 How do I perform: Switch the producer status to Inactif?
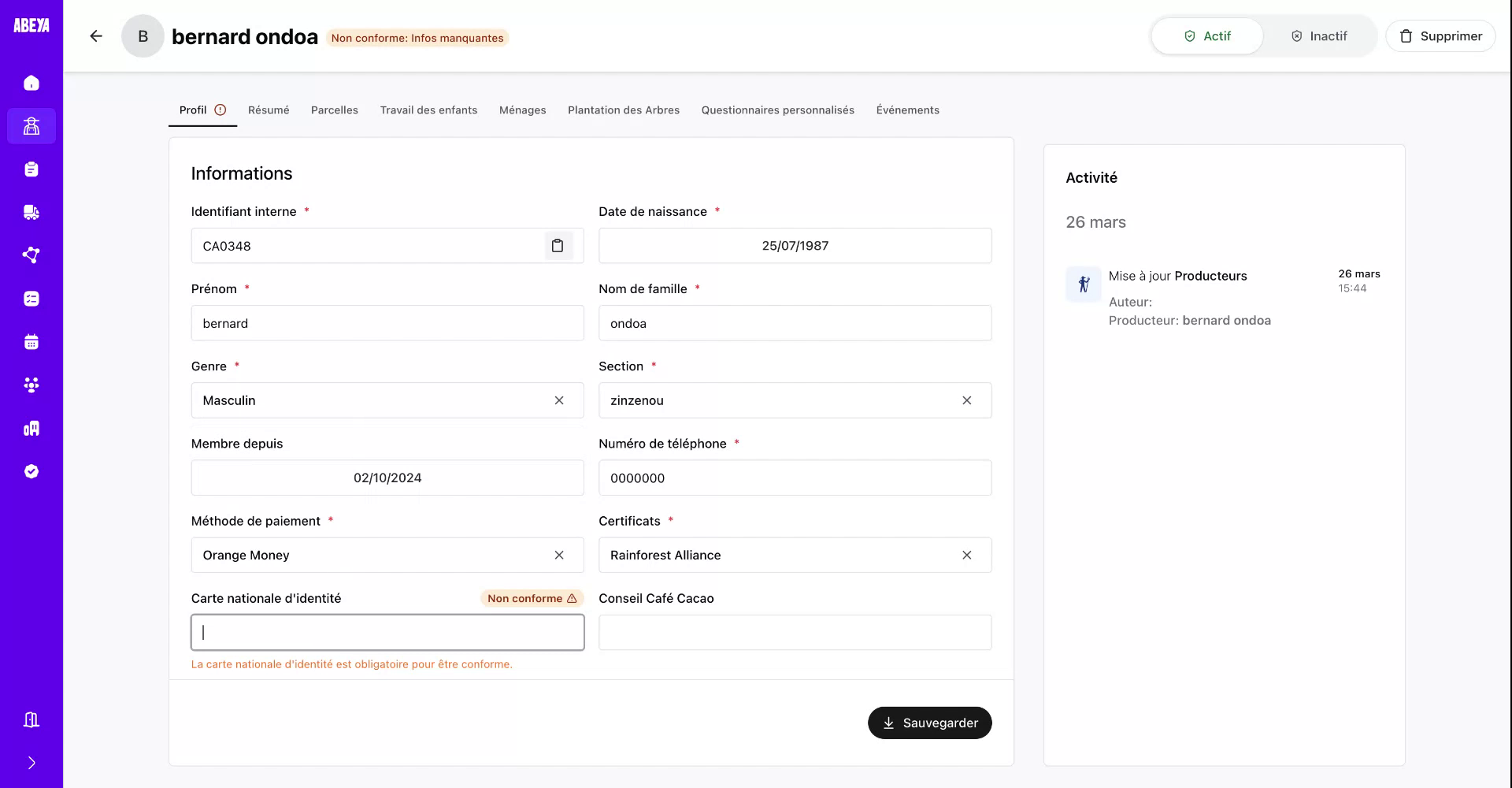pyautogui.click(x=1319, y=35)
